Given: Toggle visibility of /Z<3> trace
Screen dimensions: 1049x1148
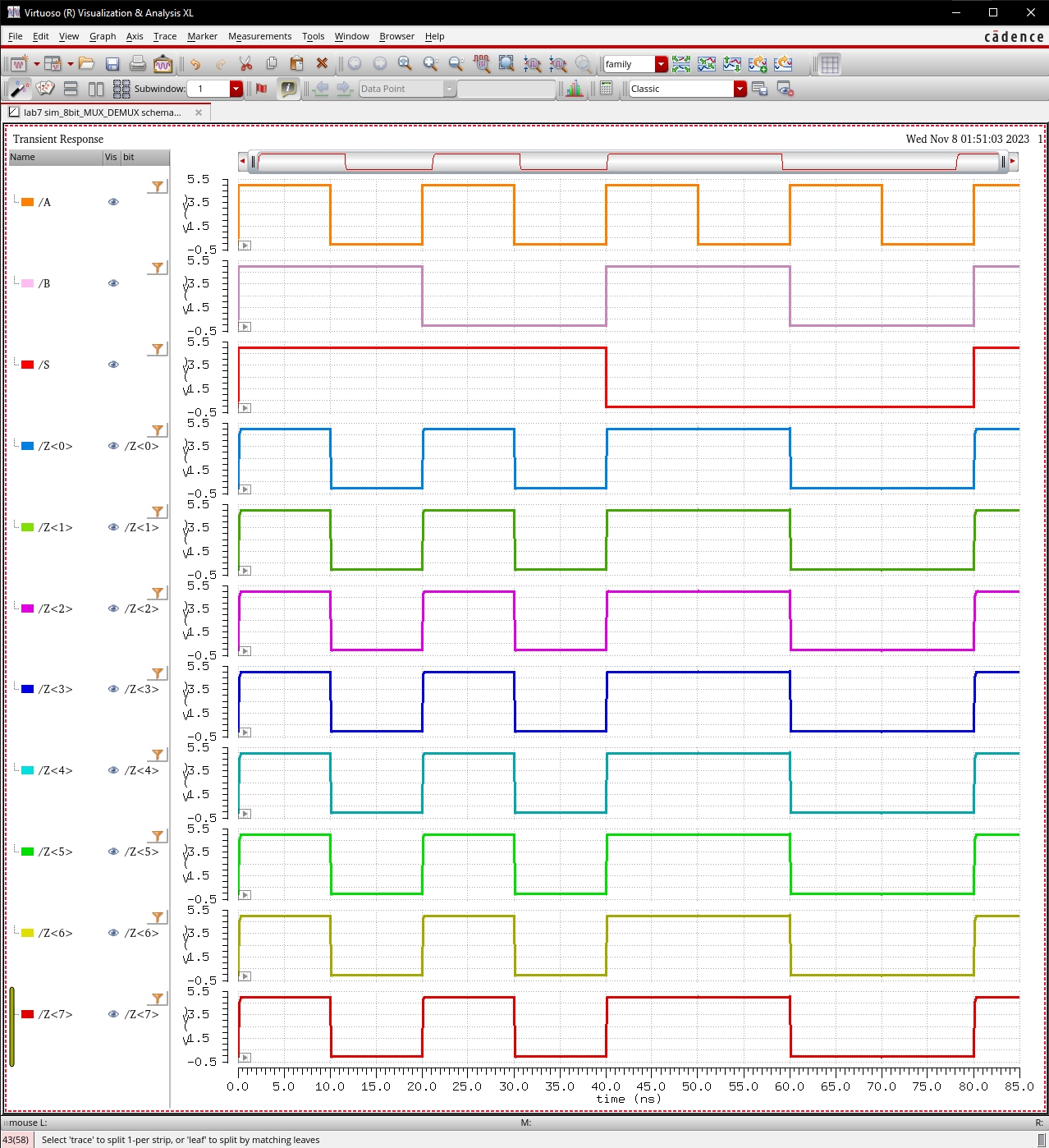Looking at the screenshot, I should (x=113, y=689).
